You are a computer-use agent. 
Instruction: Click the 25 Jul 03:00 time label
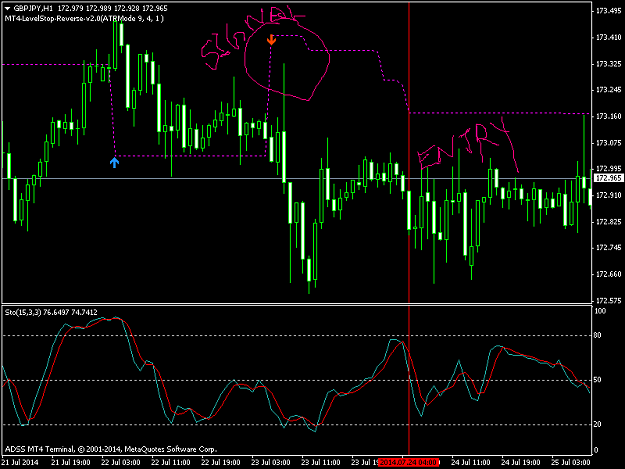click(x=570, y=463)
